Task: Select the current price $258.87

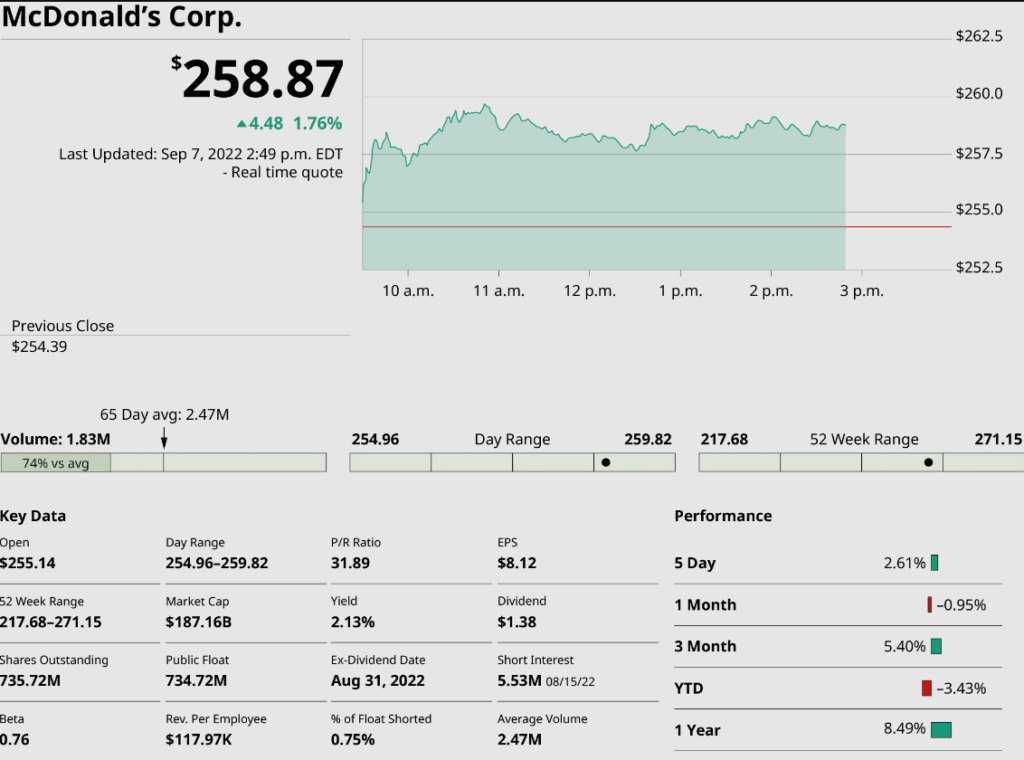Action: click(257, 79)
